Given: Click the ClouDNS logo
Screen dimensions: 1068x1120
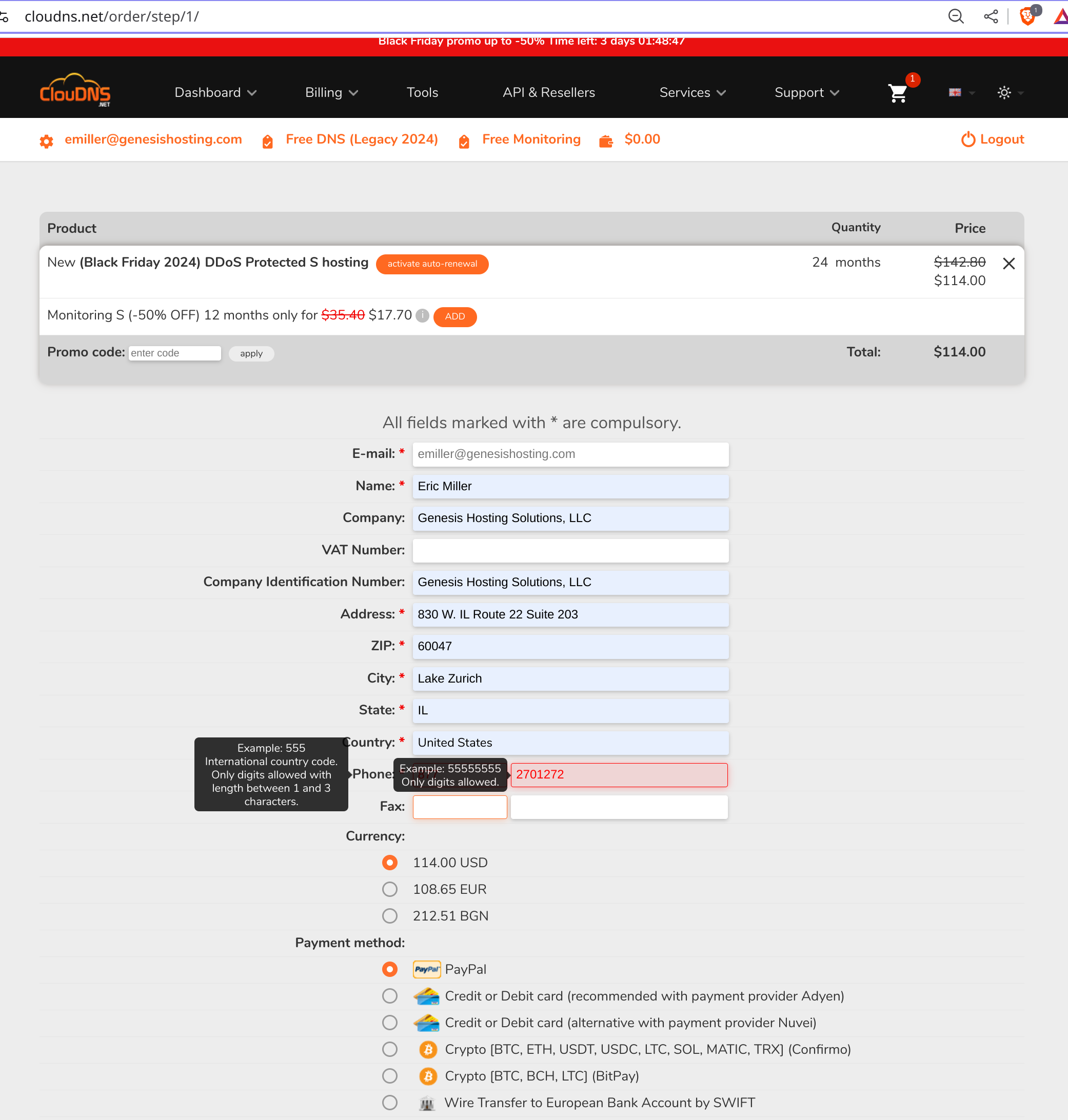Looking at the screenshot, I should (74, 90).
